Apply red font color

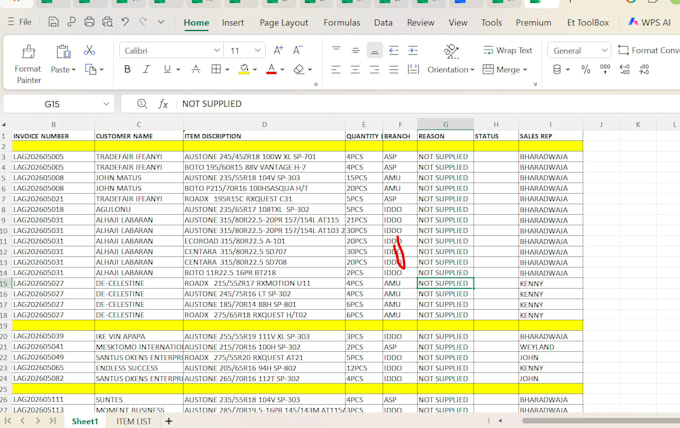pyautogui.click(x=271, y=69)
